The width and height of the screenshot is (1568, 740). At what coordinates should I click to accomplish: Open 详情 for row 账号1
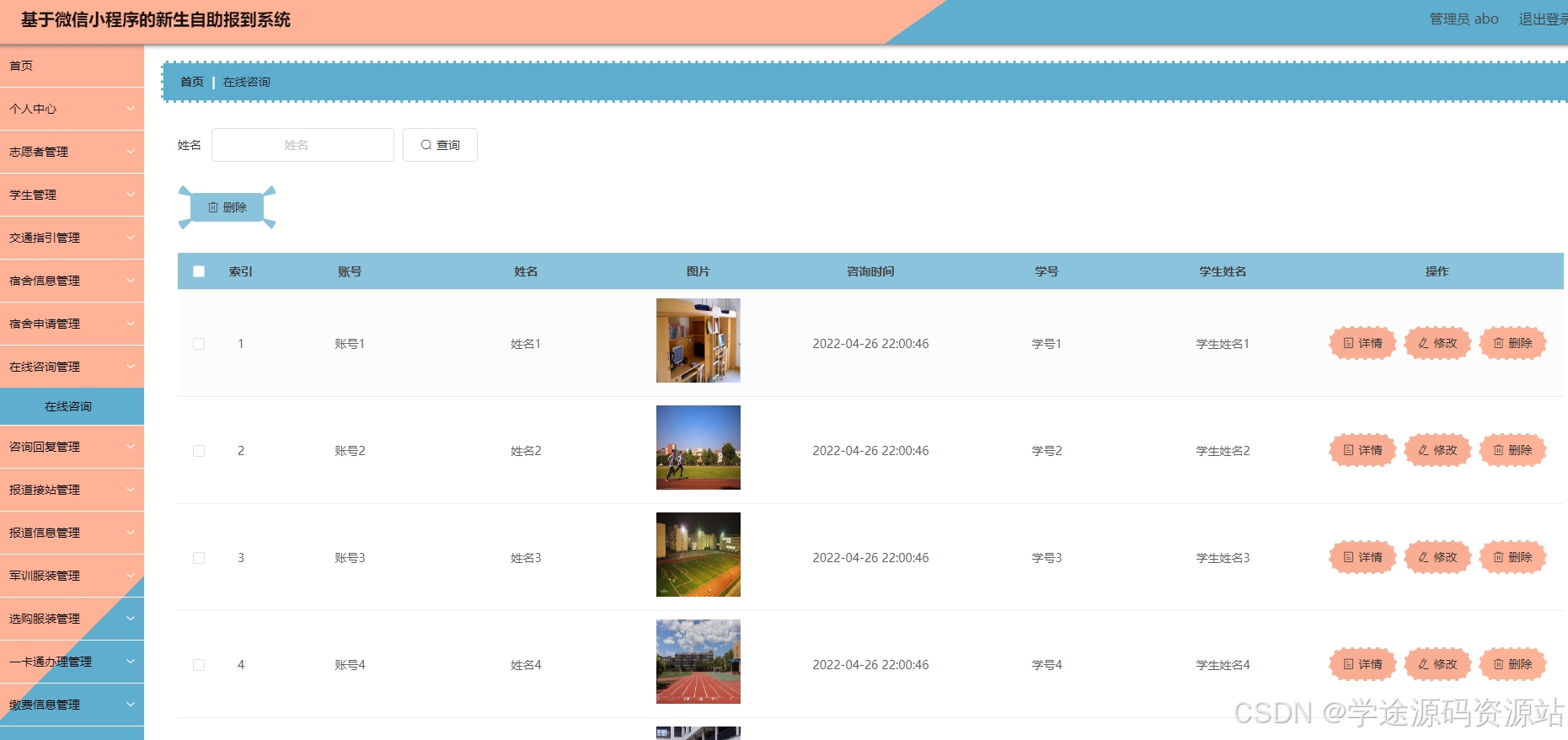1362,343
